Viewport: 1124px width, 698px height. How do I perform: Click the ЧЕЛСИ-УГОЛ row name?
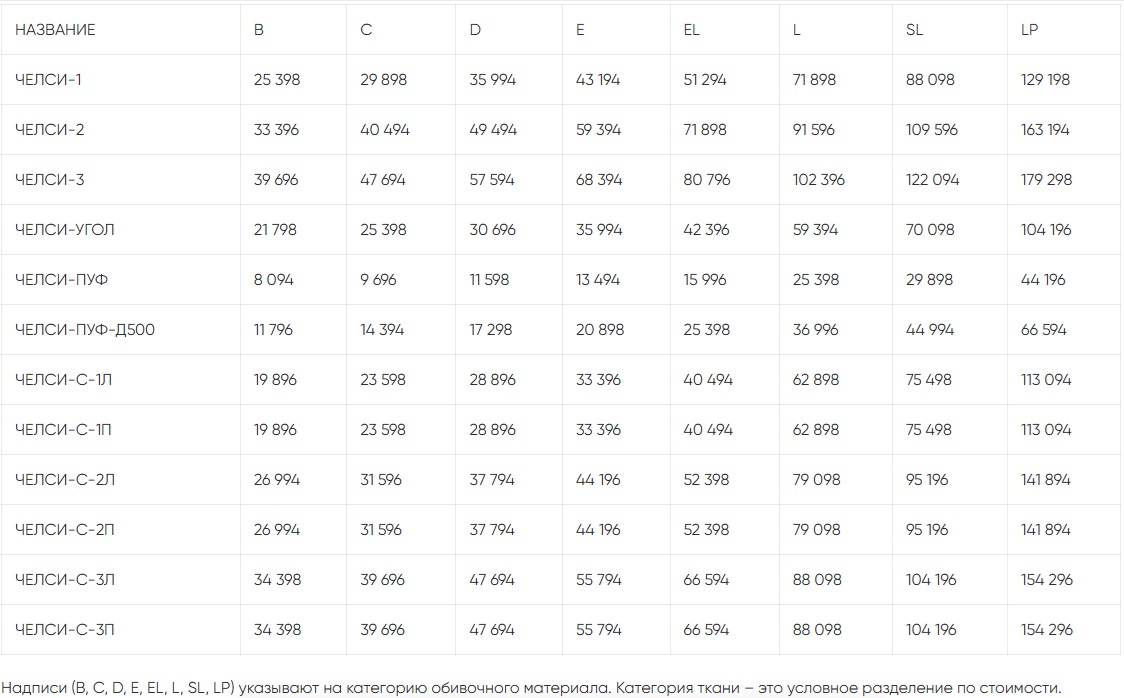coord(65,230)
